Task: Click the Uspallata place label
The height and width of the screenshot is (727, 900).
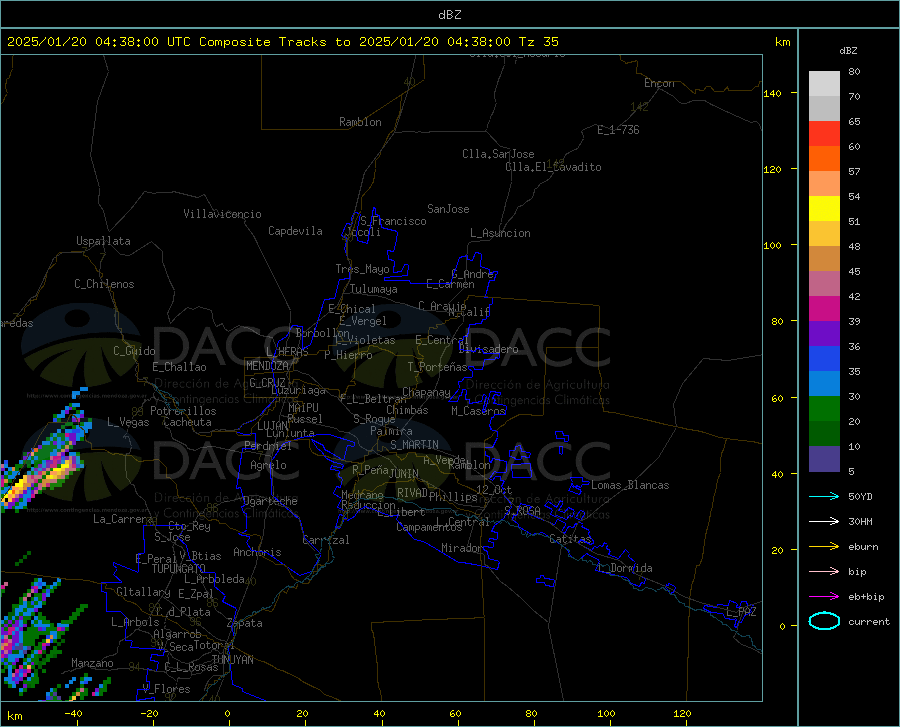Action: coord(103,242)
